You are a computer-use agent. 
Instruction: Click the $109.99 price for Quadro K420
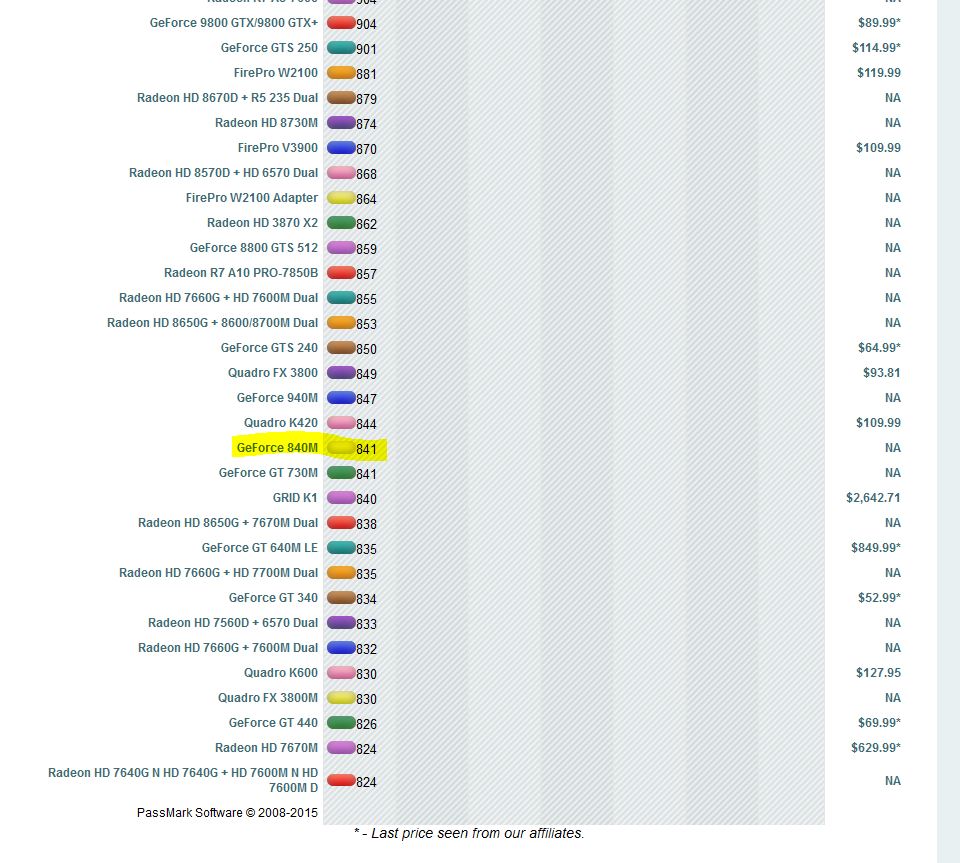click(x=879, y=424)
